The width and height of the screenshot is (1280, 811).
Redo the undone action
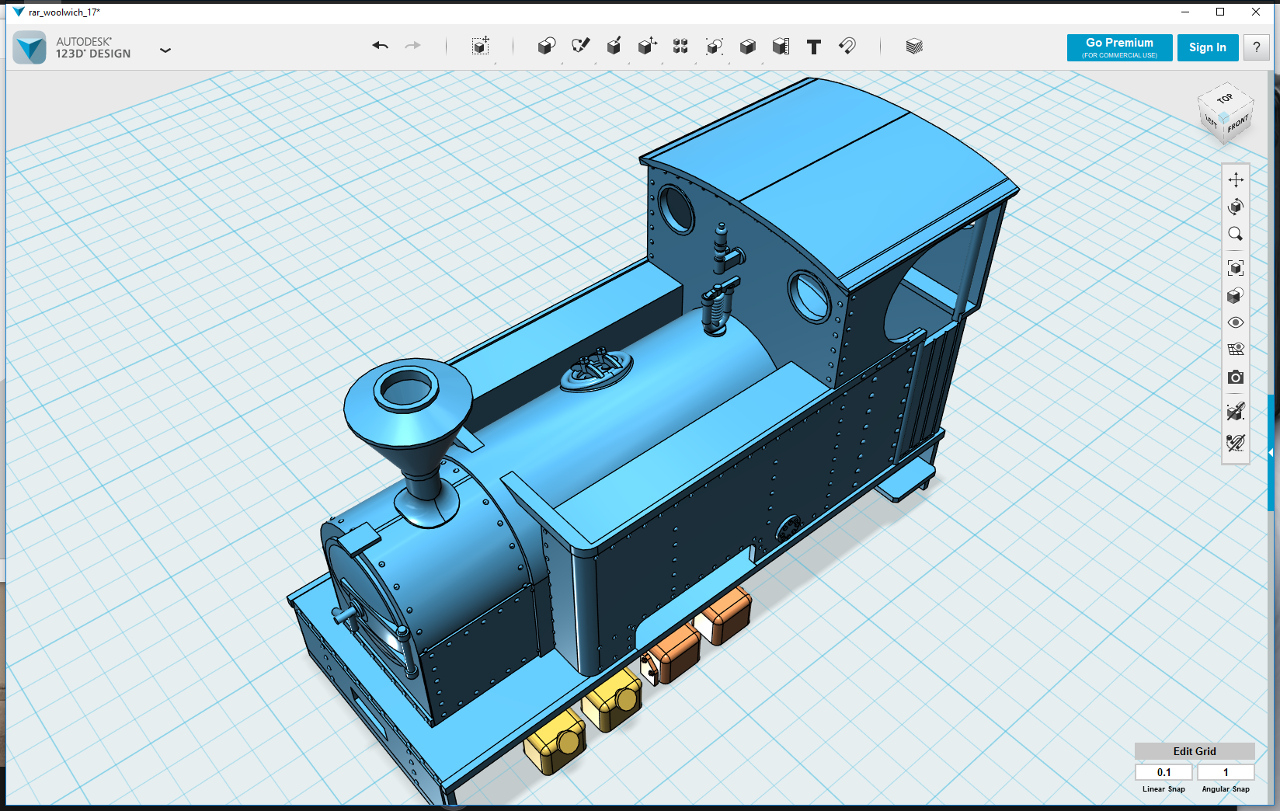(412, 46)
